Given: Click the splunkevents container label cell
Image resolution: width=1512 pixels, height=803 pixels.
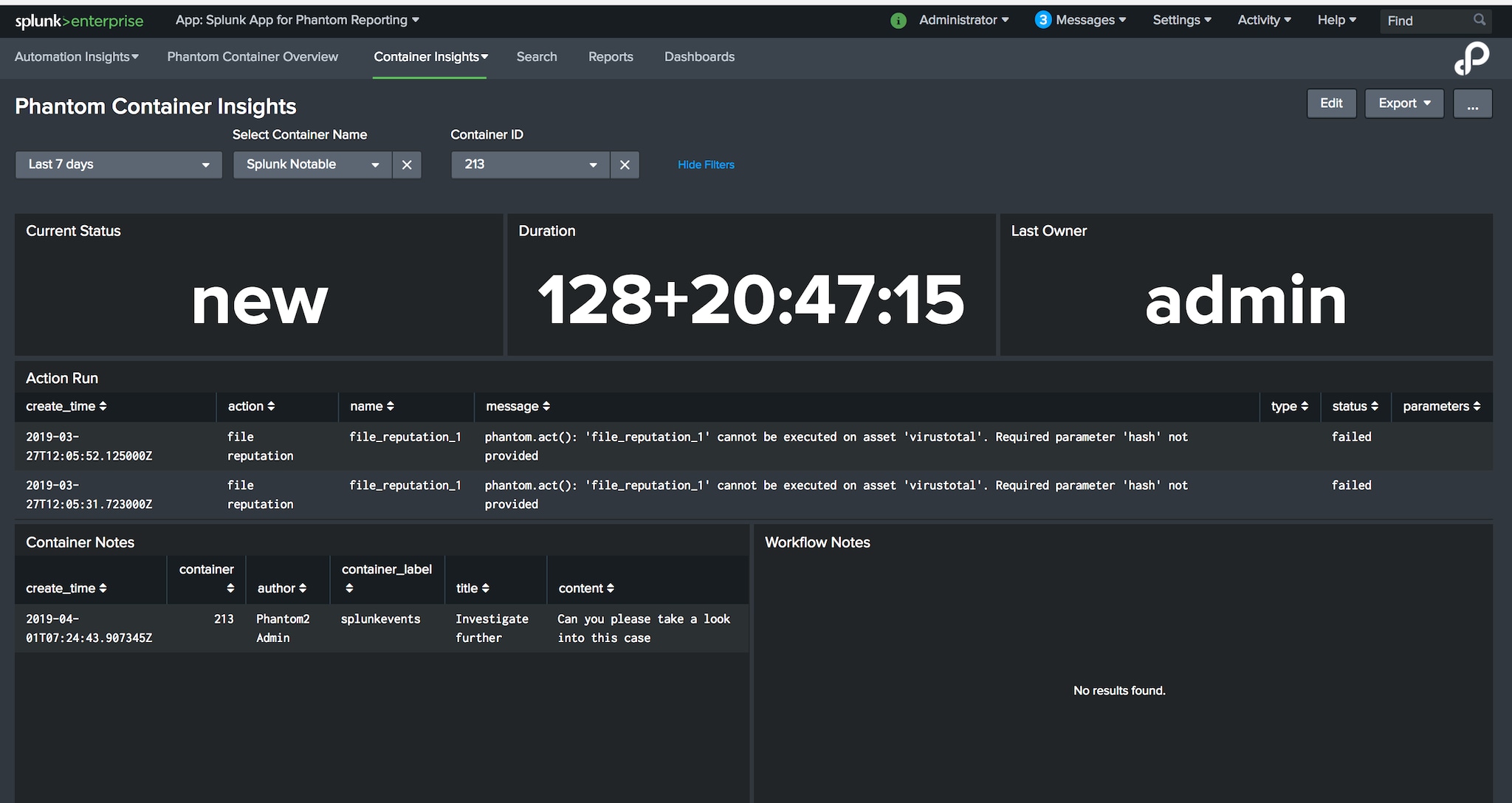Looking at the screenshot, I should tap(380, 619).
